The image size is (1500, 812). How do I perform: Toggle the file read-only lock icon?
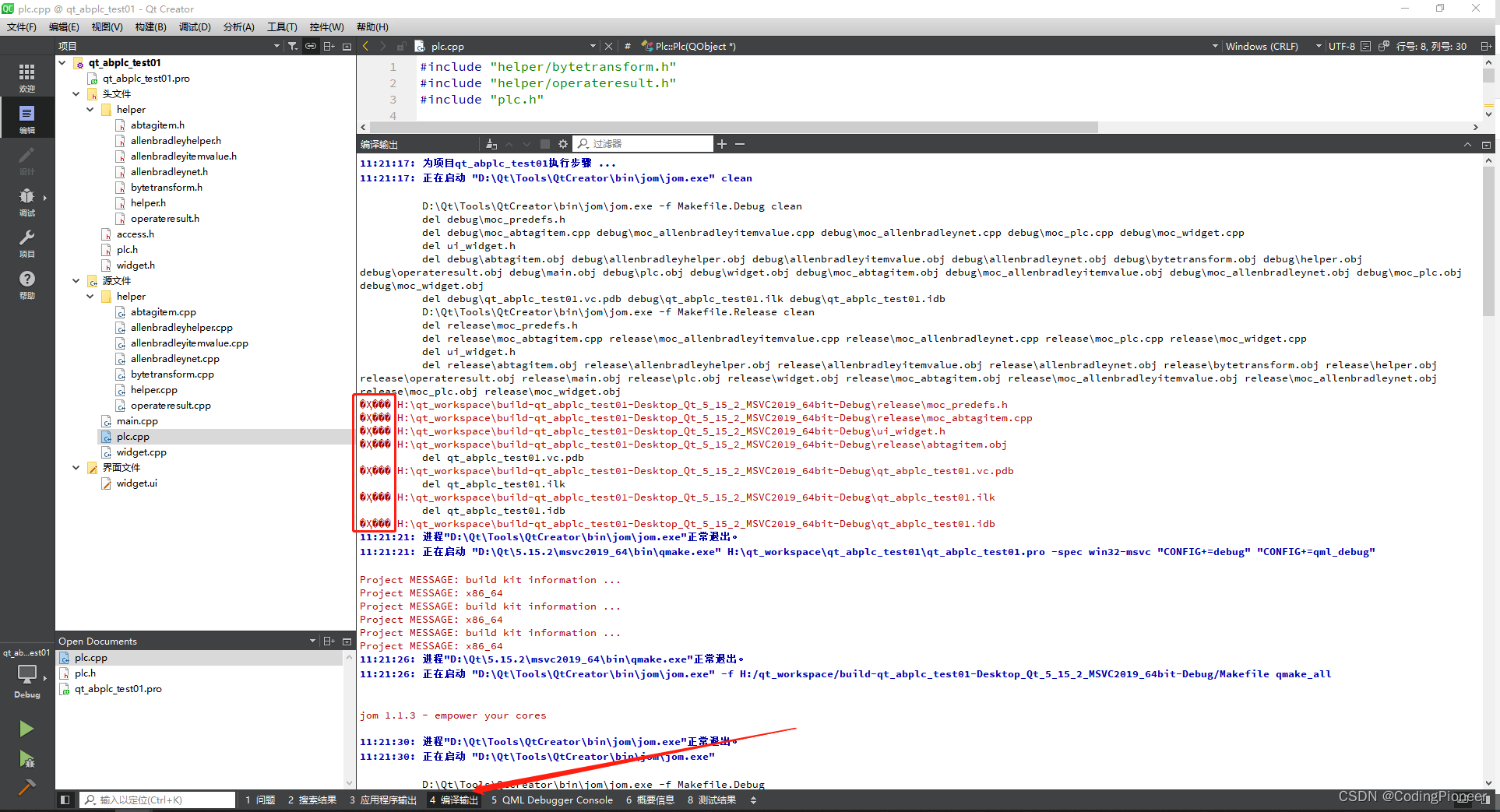tap(401, 46)
